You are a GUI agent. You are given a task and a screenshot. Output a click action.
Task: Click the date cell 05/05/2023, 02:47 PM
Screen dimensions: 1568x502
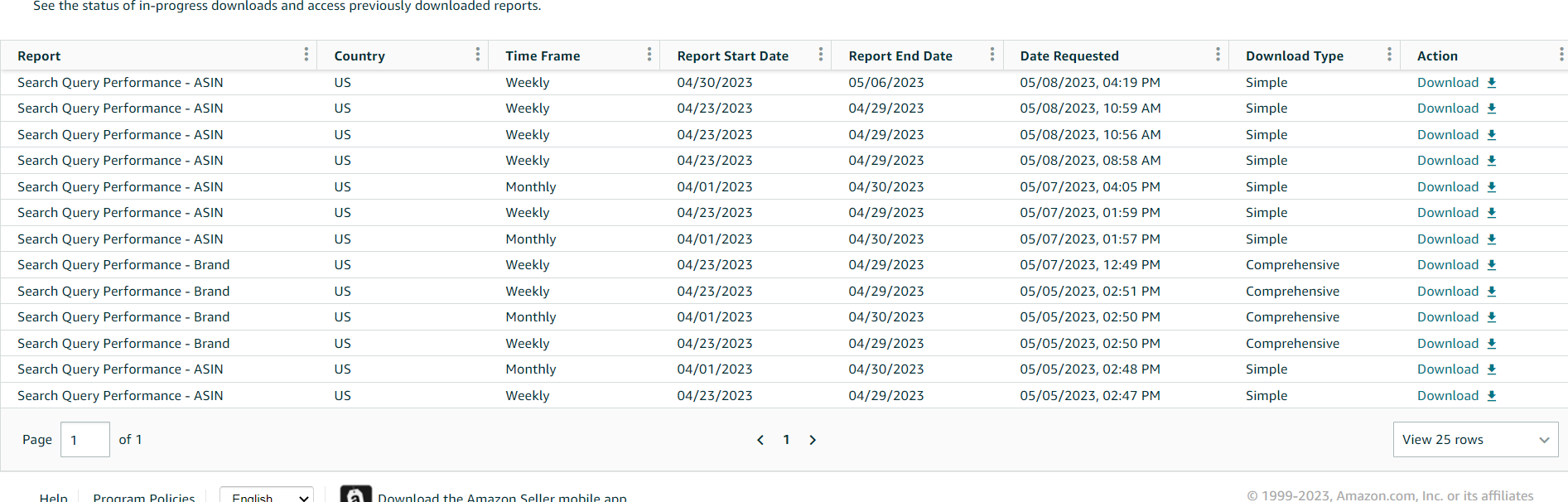click(1090, 396)
